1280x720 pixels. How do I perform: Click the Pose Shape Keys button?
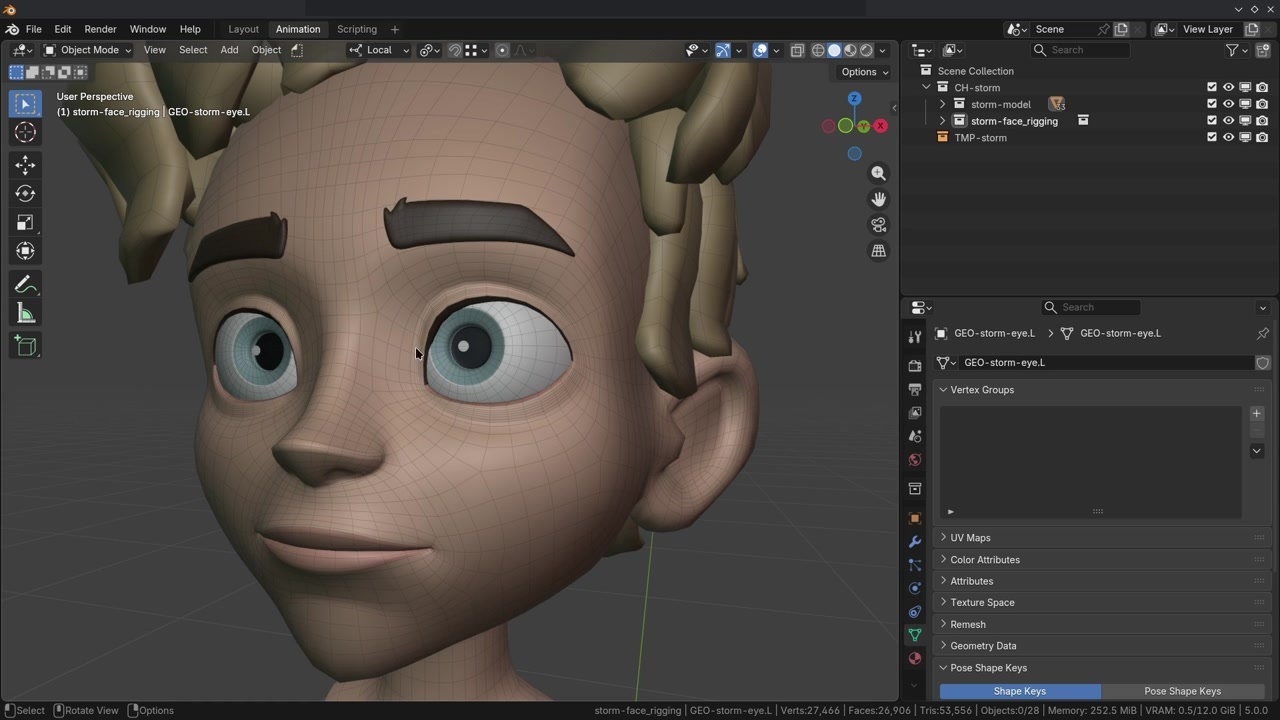(x=1182, y=691)
